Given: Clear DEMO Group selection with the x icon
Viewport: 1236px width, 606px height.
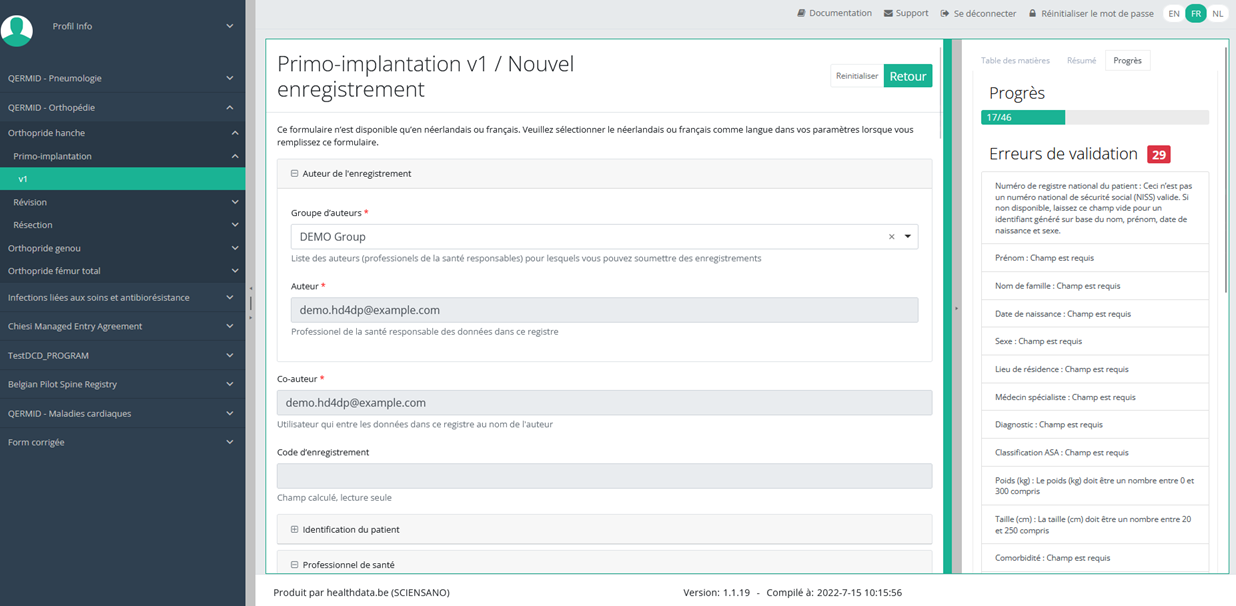Looking at the screenshot, I should click(891, 237).
